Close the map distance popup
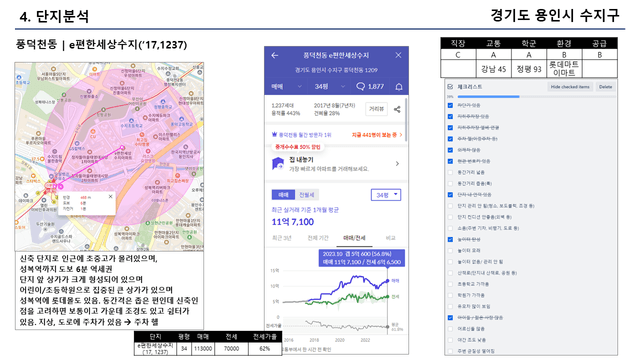The width and height of the screenshot is (640, 360). (110, 196)
